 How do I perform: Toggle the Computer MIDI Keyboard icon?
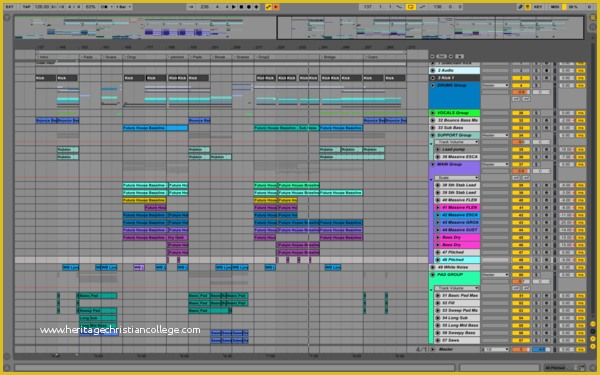[x=527, y=7]
